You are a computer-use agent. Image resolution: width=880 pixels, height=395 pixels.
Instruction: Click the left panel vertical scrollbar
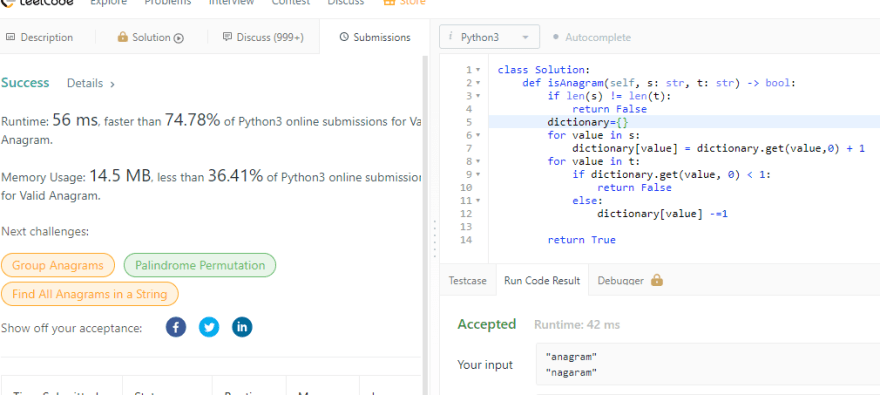[x=425, y=224]
